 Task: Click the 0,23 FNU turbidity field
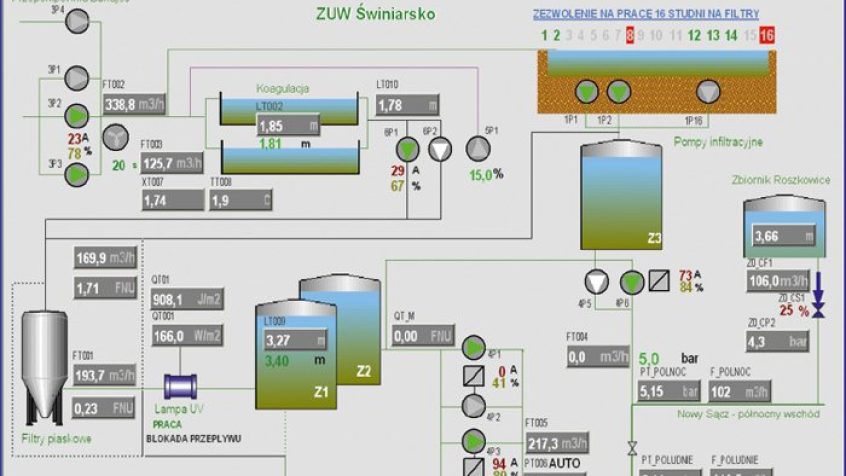(x=103, y=409)
